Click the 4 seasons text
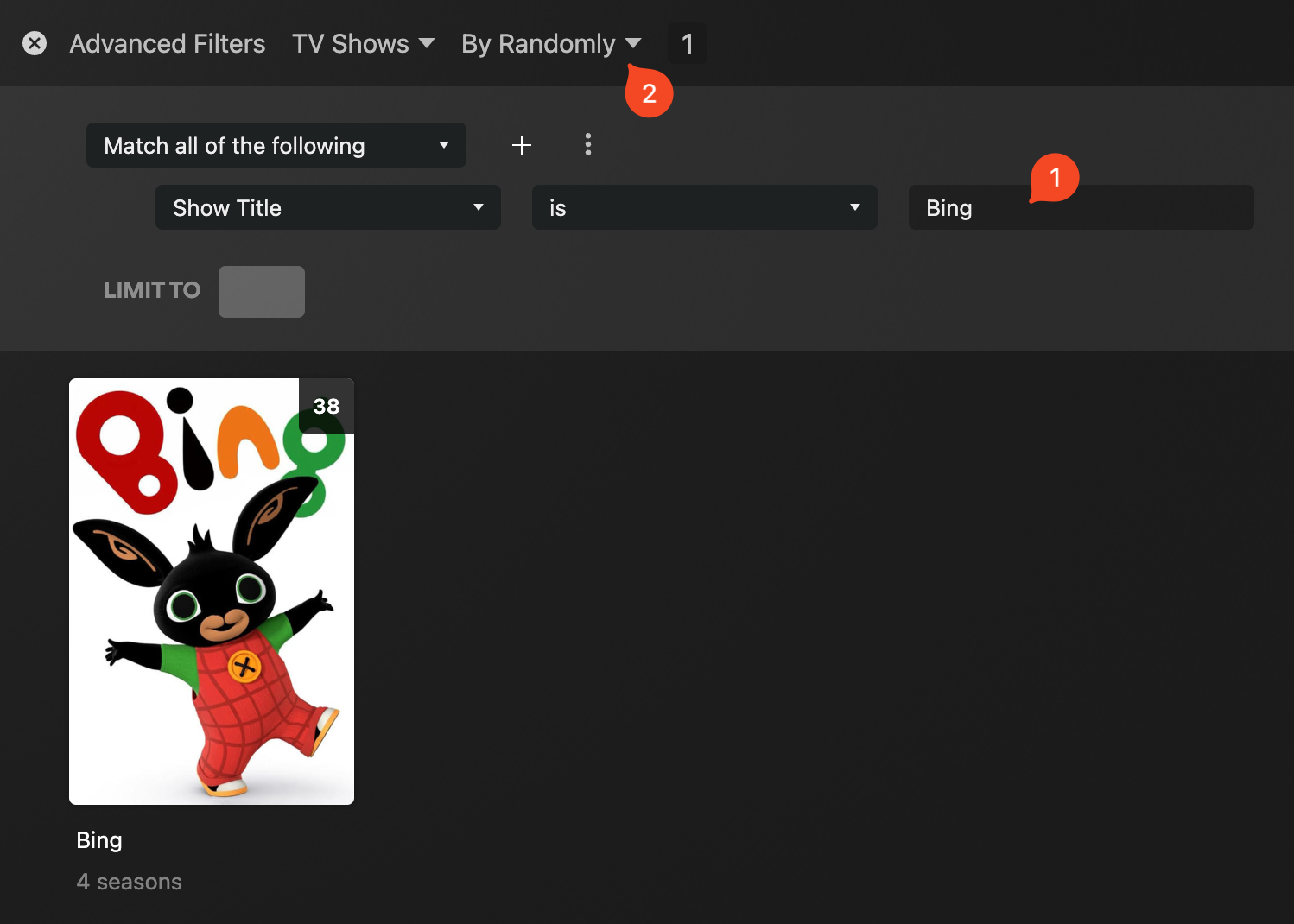Viewport: 1294px width, 924px height. pos(130,882)
